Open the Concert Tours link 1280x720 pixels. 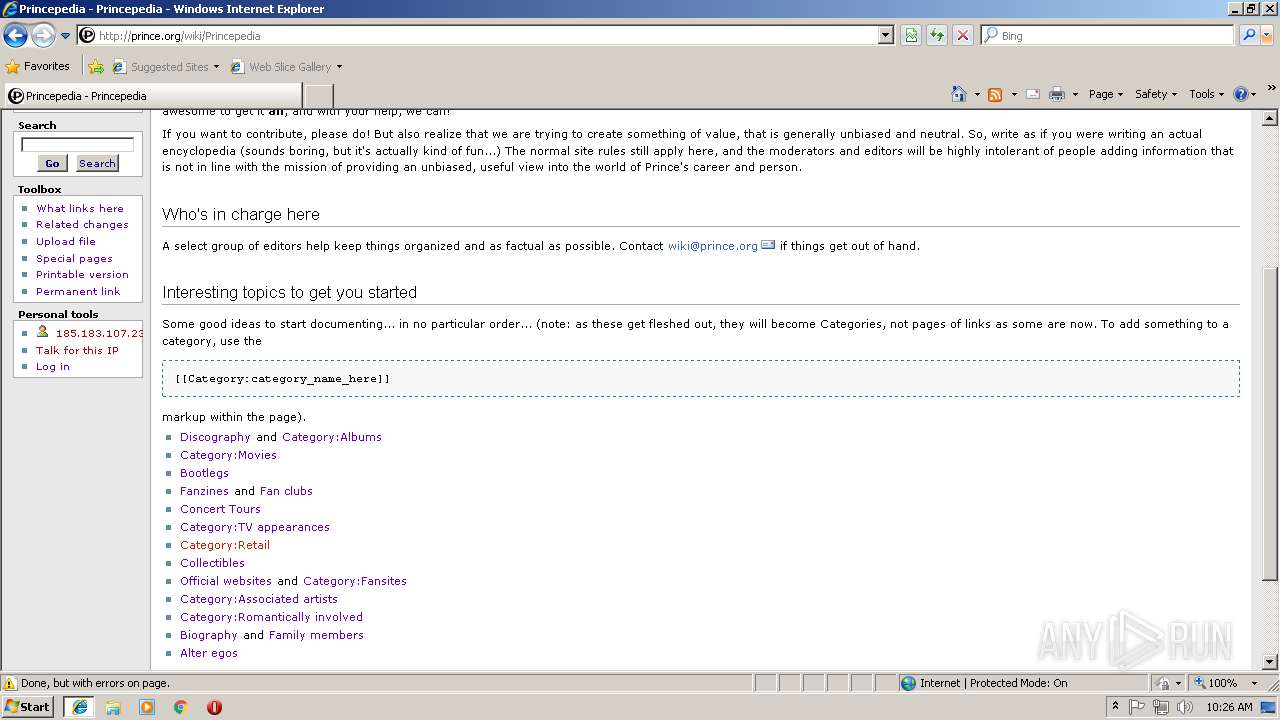220,509
